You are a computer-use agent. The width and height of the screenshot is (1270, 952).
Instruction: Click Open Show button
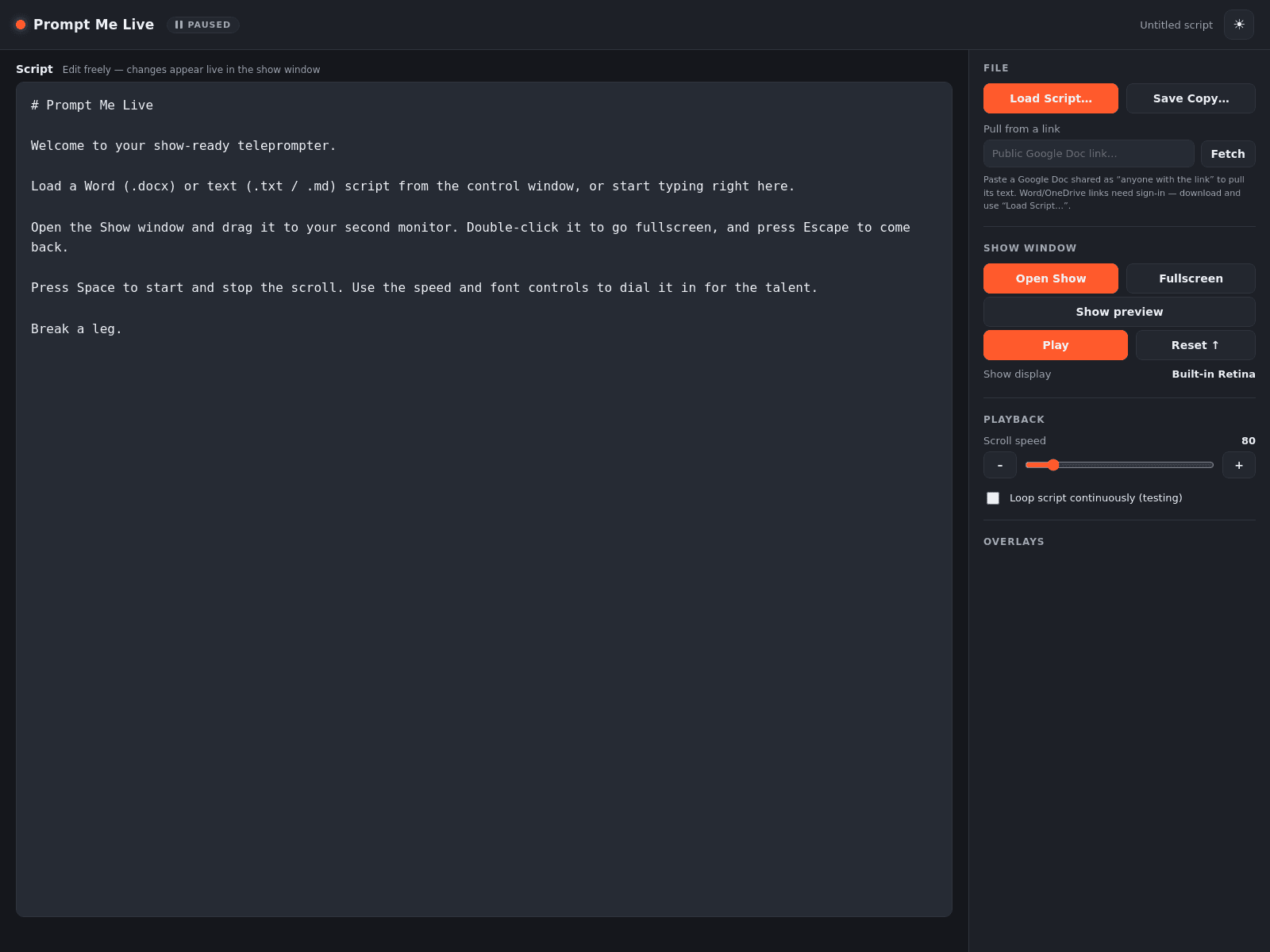click(x=1050, y=278)
